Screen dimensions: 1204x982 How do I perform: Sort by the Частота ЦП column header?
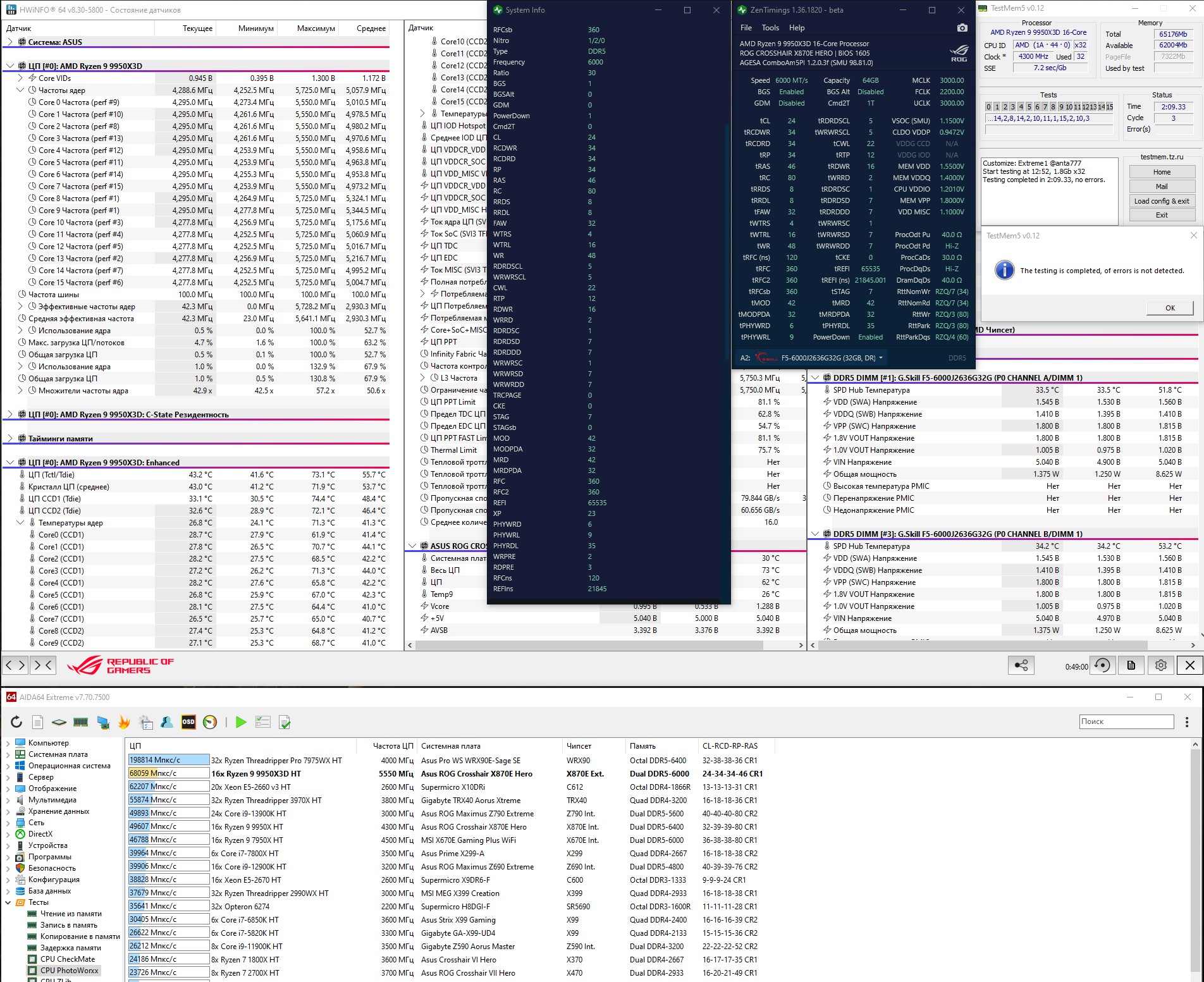393,746
